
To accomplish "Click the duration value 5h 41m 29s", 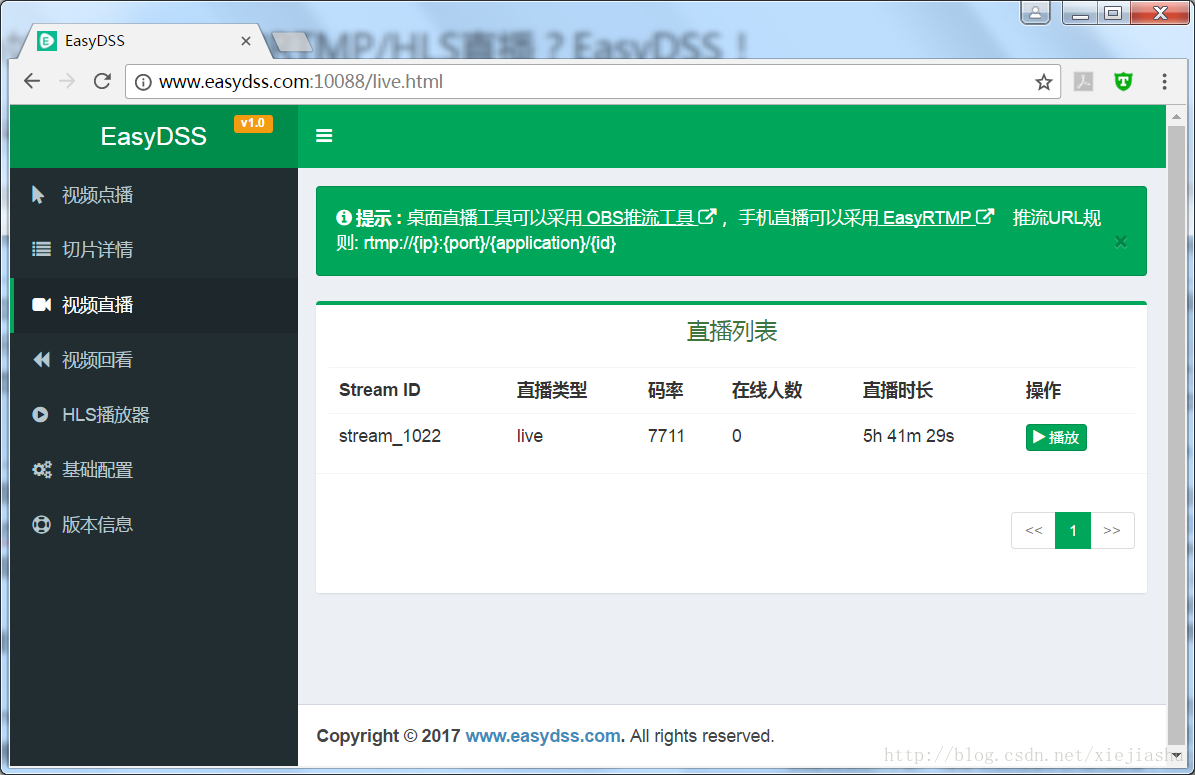I will pos(908,436).
